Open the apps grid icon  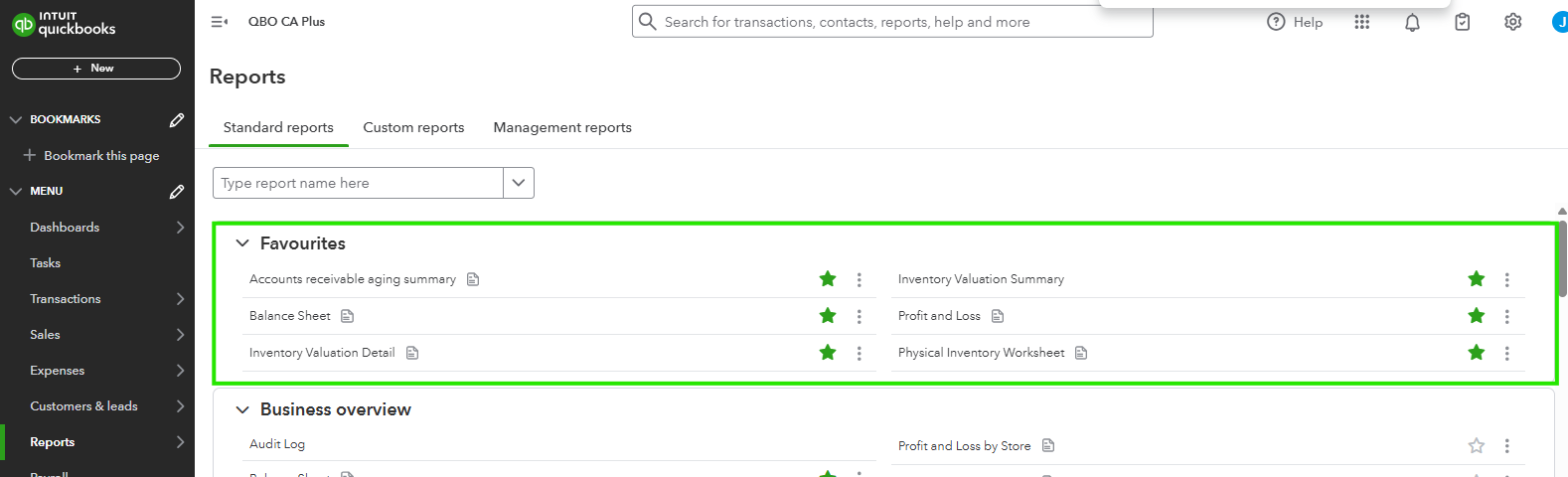click(x=1362, y=22)
